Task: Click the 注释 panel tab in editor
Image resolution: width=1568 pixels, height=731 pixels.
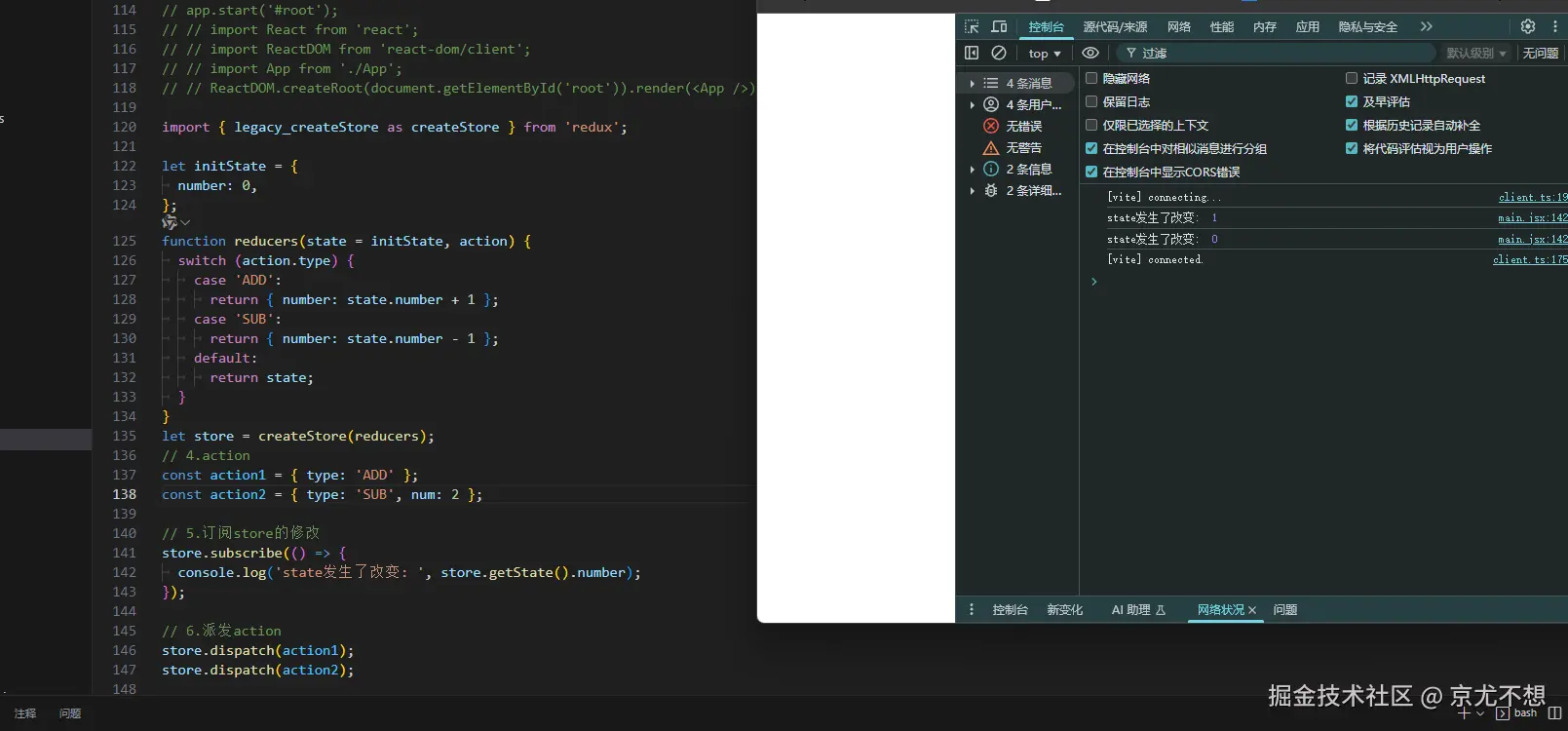Action: [x=25, y=713]
